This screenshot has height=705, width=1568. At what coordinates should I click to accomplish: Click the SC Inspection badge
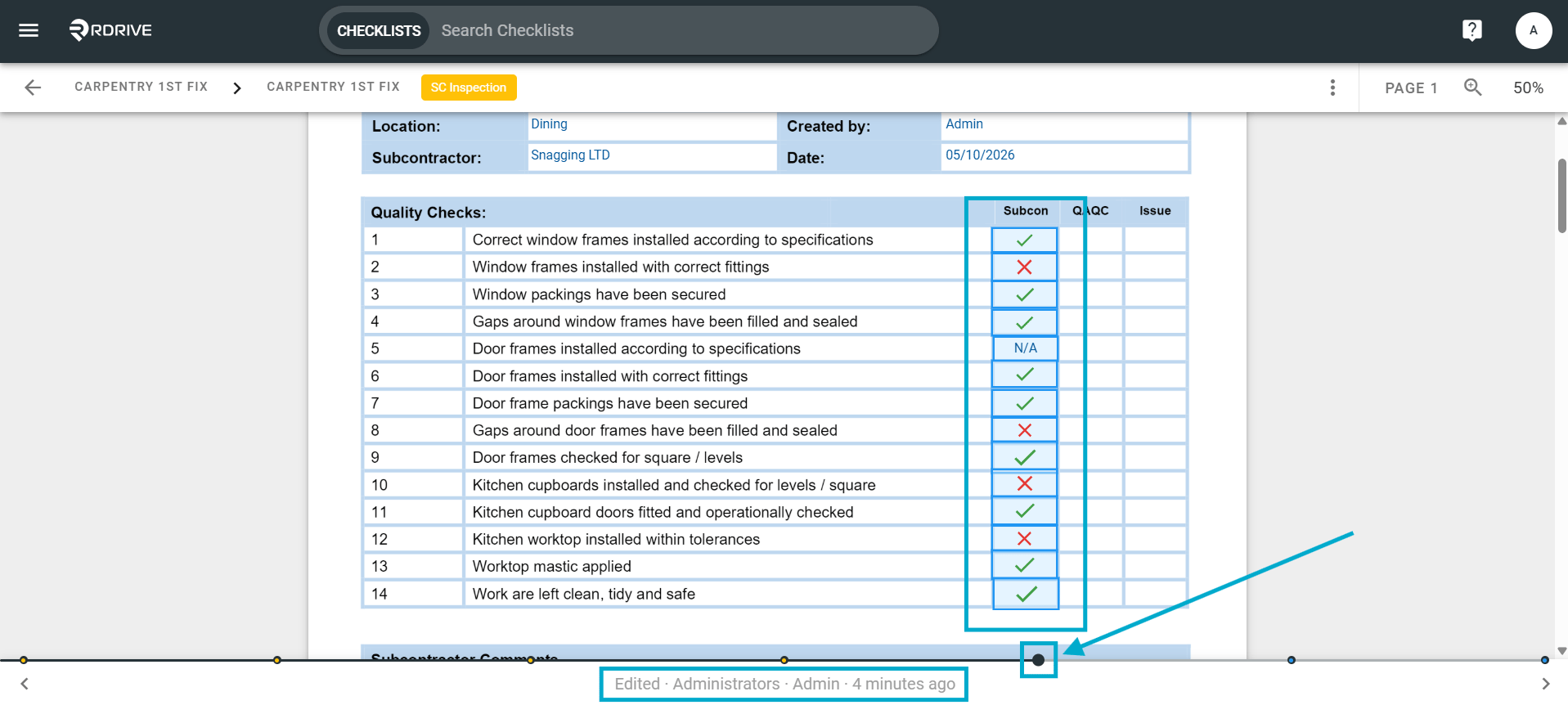coord(469,88)
